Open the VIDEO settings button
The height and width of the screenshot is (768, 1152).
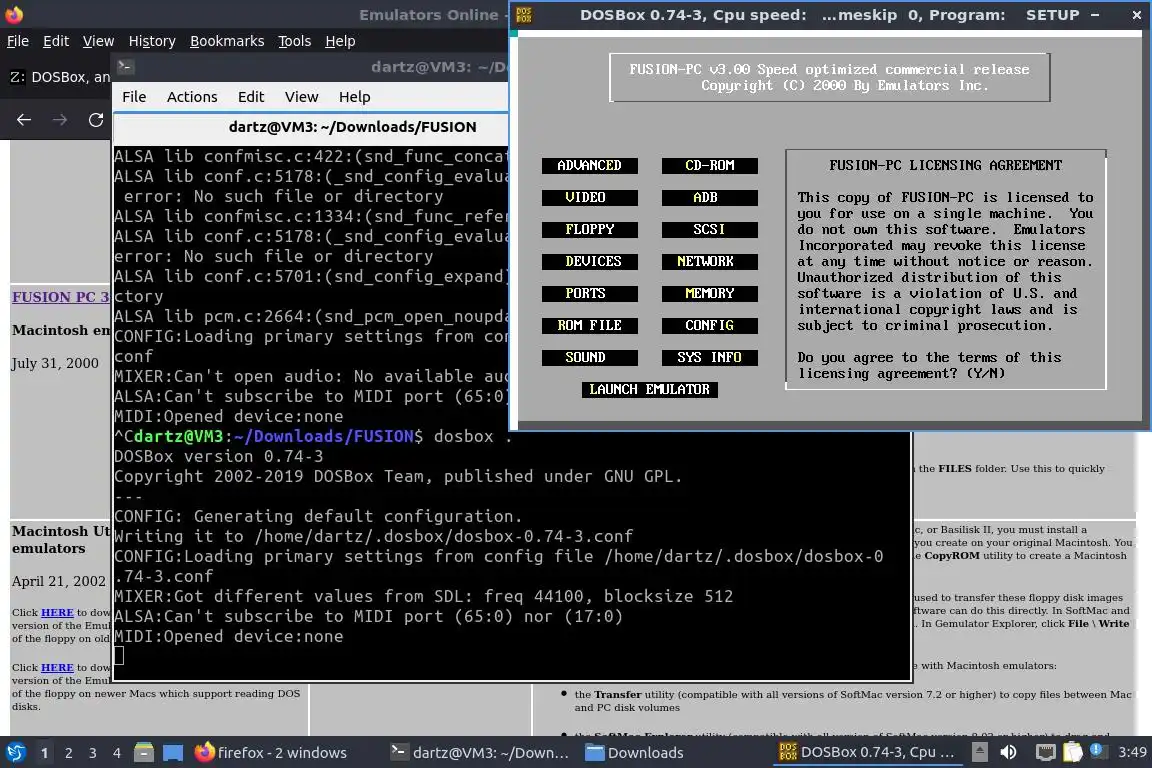click(x=589, y=198)
